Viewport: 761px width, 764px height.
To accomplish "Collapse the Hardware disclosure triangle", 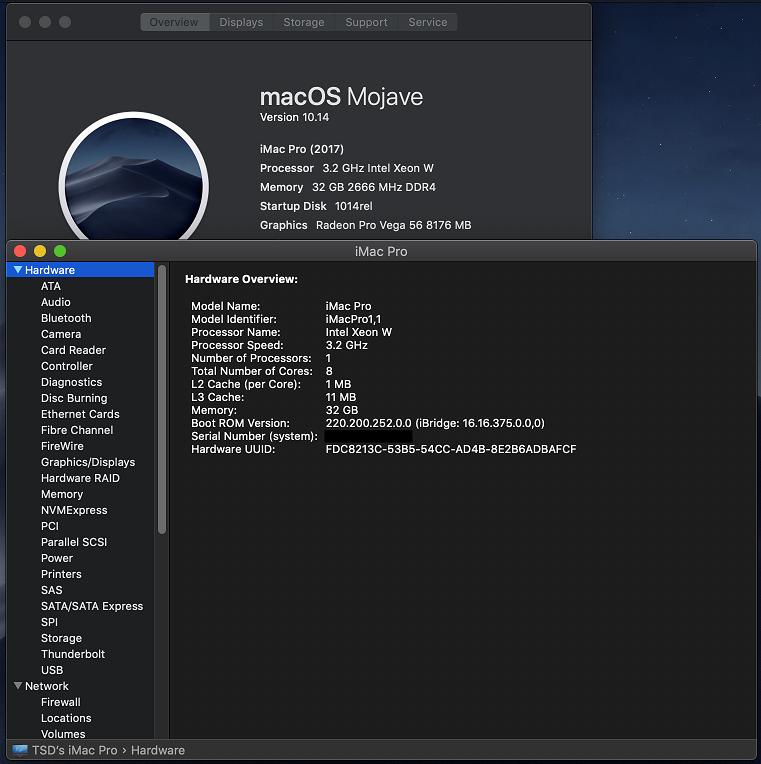I will tap(18, 269).
